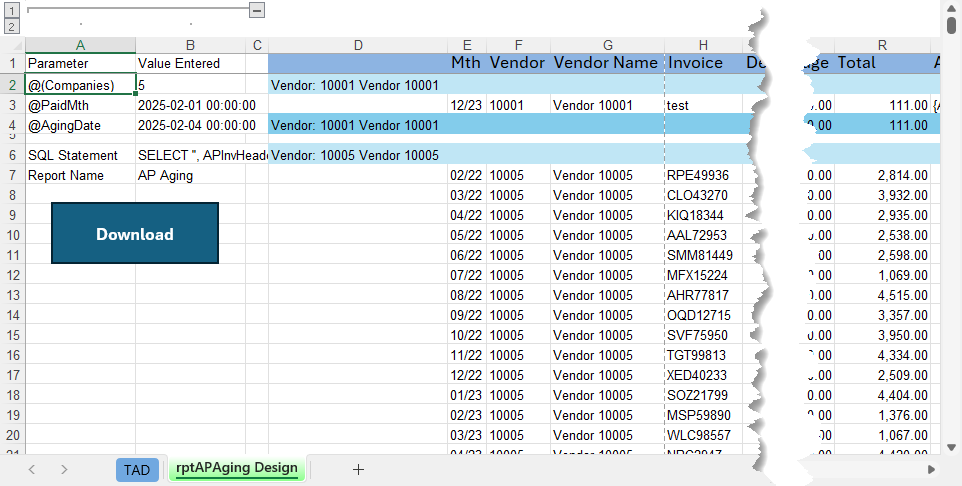This screenshot has width=962, height=486.
Task: Click the vertical scrollbar down arrow
Action: click(x=952, y=447)
